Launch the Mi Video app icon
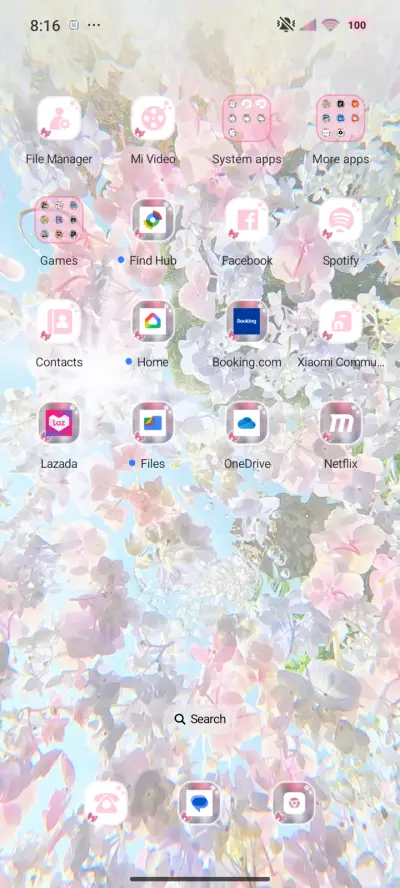The height and width of the screenshot is (888, 400). [x=153, y=118]
